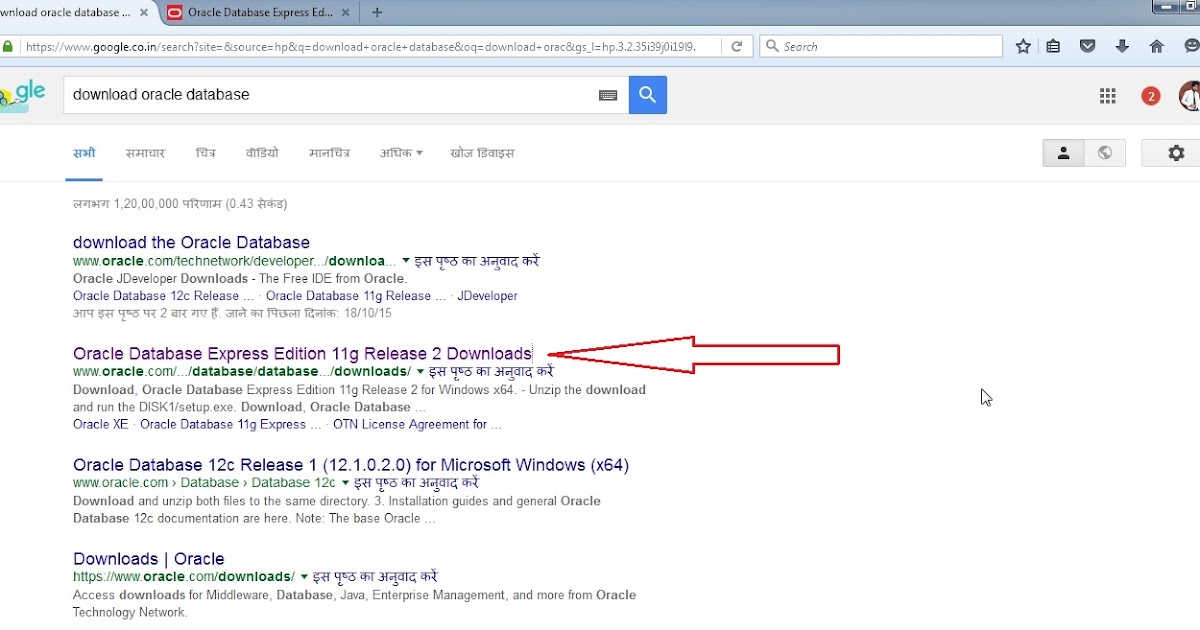Viewport: 1200px width, 630px height.
Task: Click the blue Google search button
Action: point(648,95)
